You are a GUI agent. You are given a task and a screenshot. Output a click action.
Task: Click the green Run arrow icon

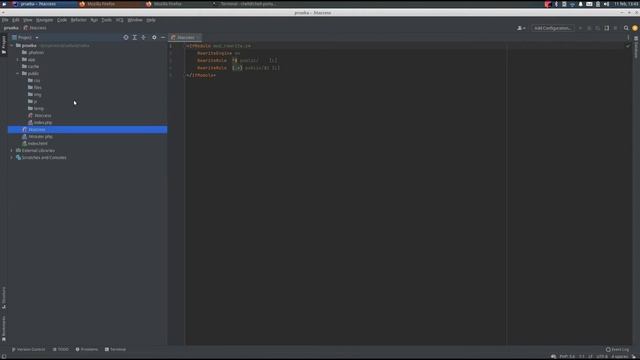tap(580, 28)
